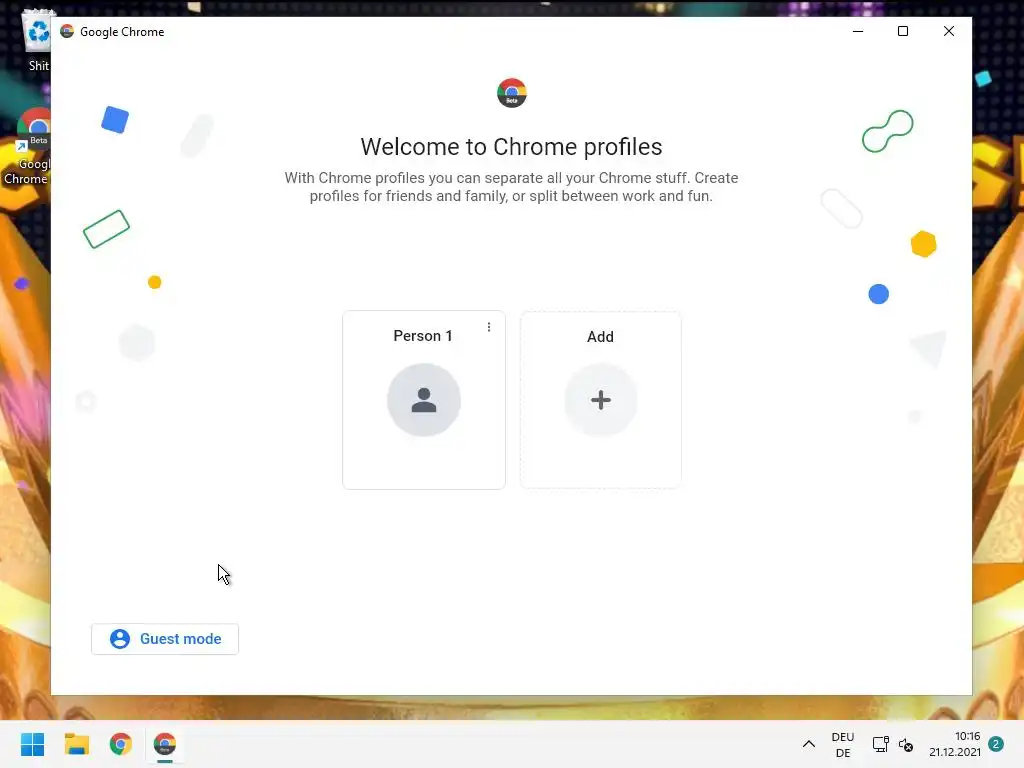Minimize the Google Chrome window
Image resolution: width=1024 pixels, height=768 pixels.
point(858,31)
